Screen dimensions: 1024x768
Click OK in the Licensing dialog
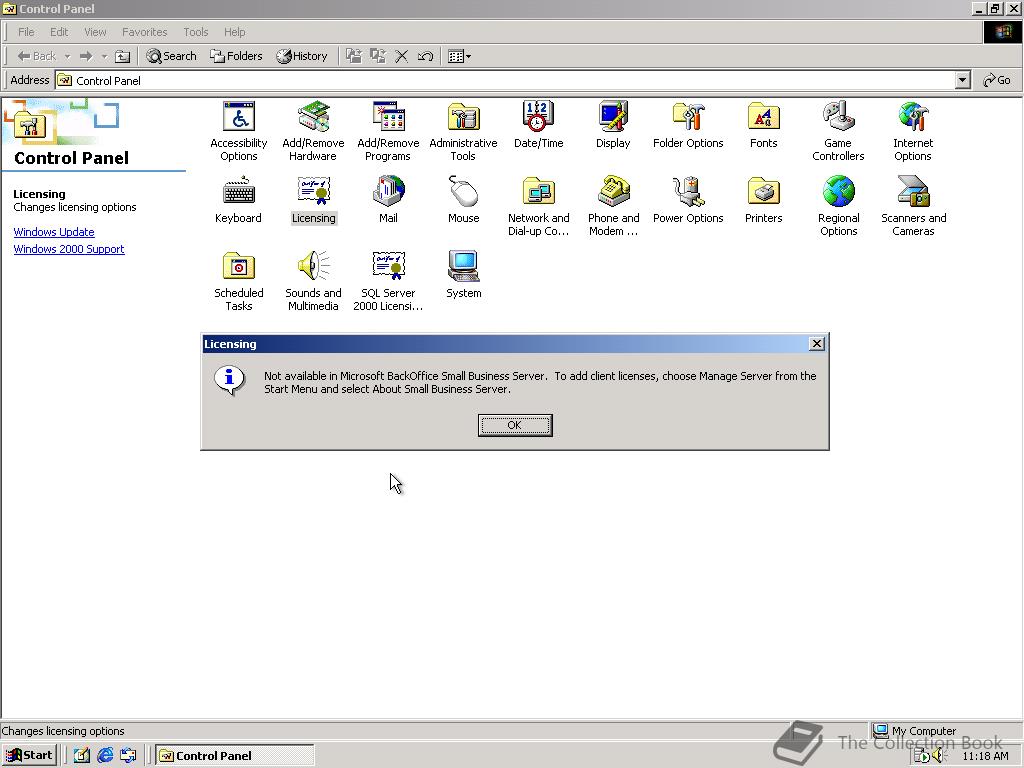click(515, 425)
